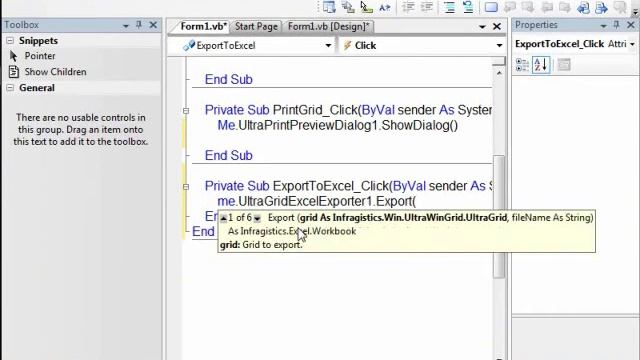Viewport: 640px width, 360px height.
Task: Open the active documents list dropdown
Action: pos(482,27)
